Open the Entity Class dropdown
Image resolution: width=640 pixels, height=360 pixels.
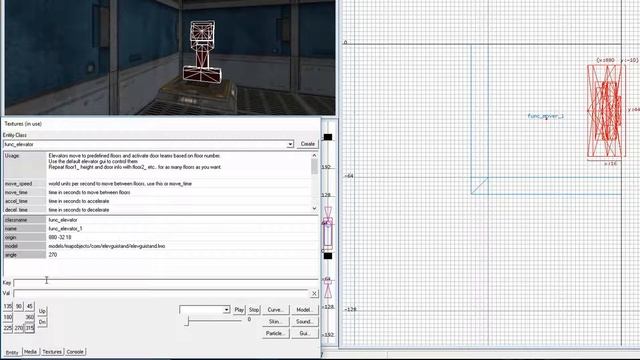click(x=290, y=144)
